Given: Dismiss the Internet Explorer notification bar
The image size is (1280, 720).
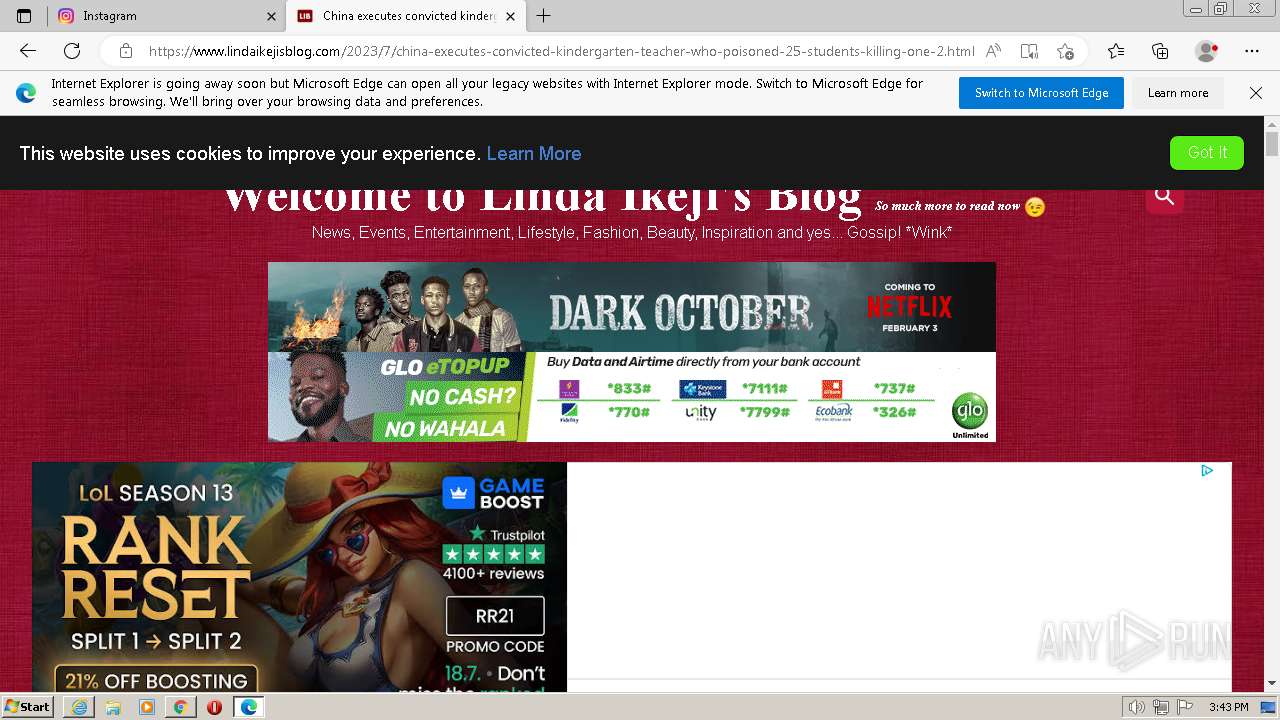Looking at the screenshot, I should pyautogui.click(x=1256, y=93).
